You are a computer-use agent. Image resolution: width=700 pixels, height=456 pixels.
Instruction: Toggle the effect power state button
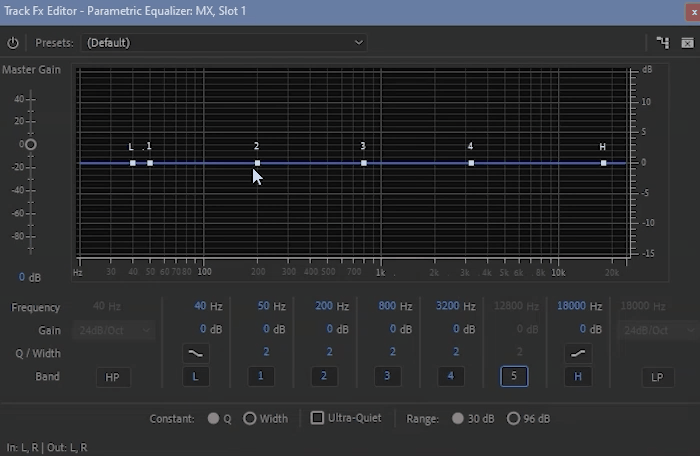13,43
